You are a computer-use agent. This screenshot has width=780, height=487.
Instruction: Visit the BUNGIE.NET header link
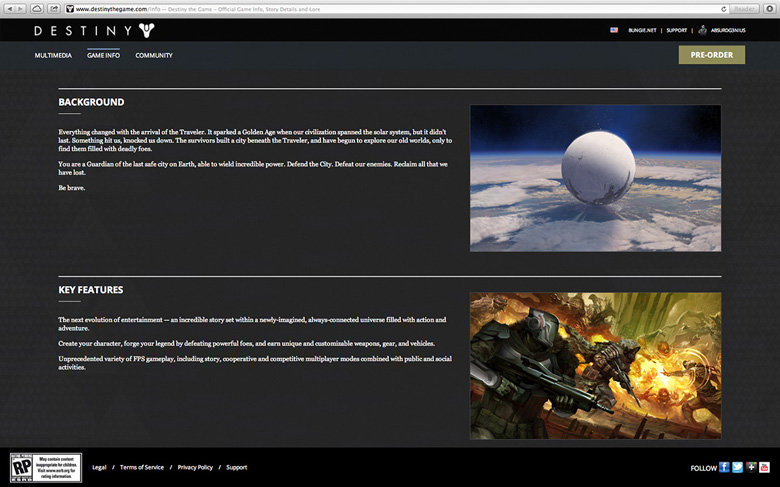tap(641, 30)
